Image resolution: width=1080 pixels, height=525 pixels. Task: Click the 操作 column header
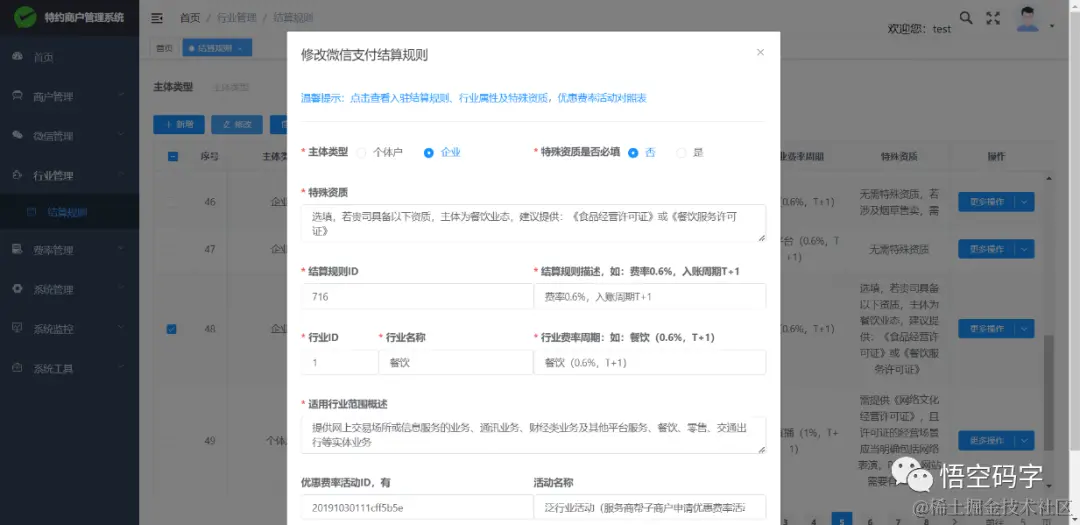coord(996,156)
